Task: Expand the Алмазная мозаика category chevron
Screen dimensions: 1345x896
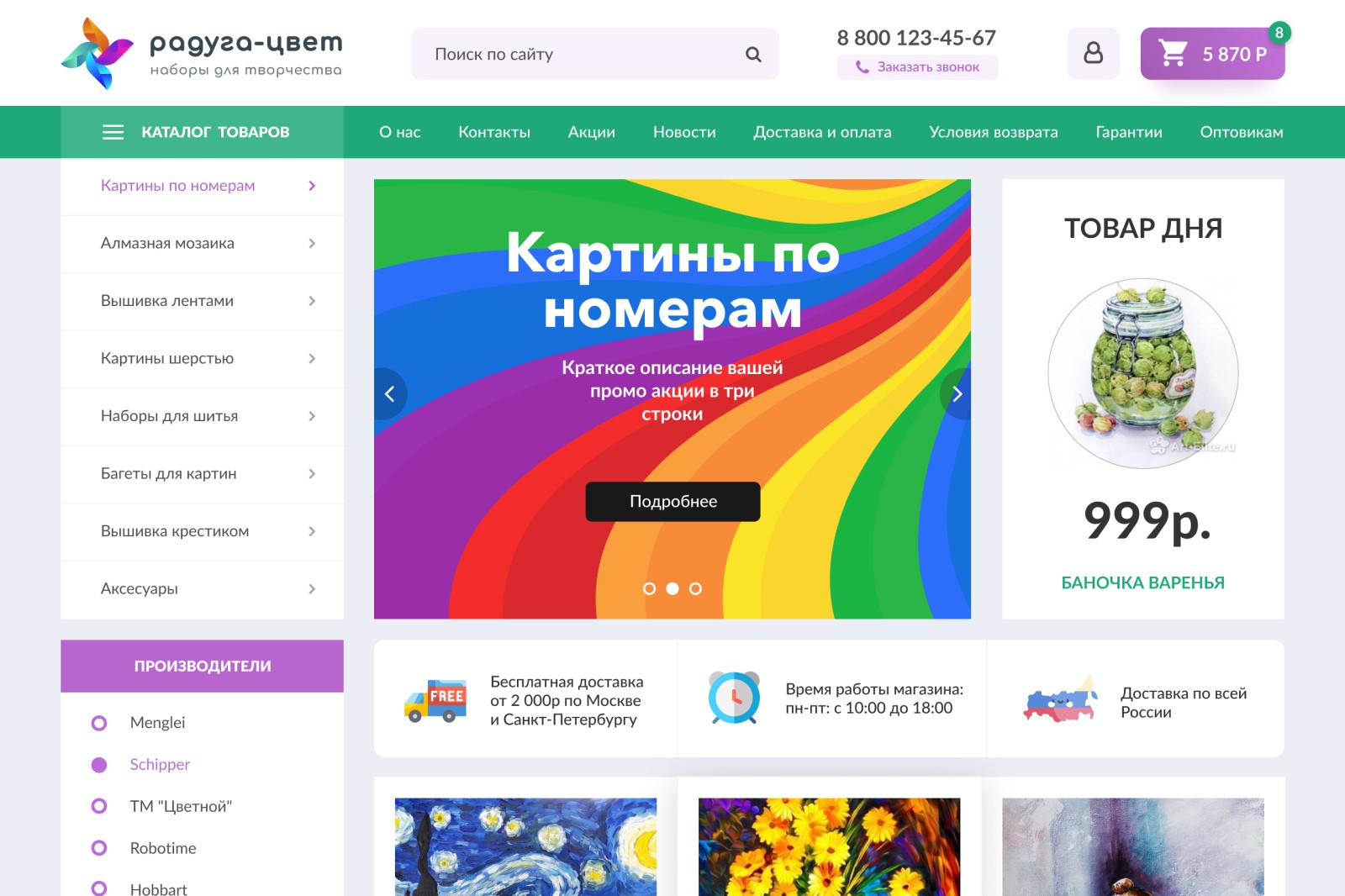Action: [x=312, y=244]
